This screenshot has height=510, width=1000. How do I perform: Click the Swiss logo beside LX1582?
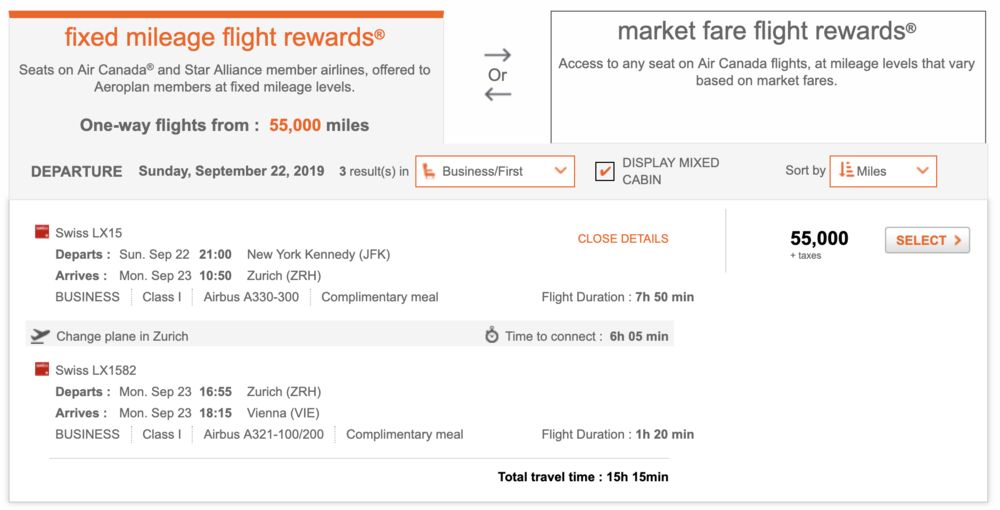point(42,370)
